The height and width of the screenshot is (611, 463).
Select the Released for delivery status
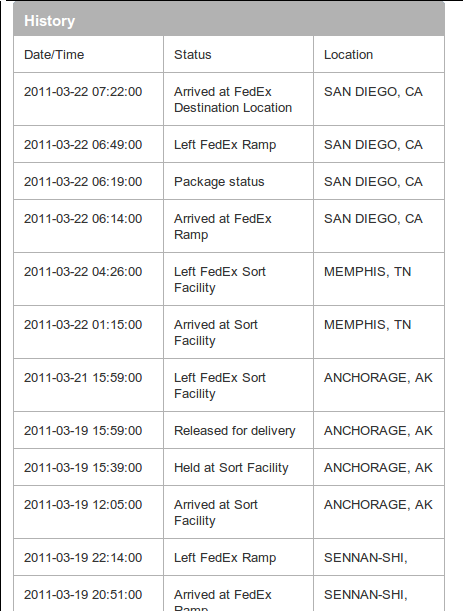[235, 431]
